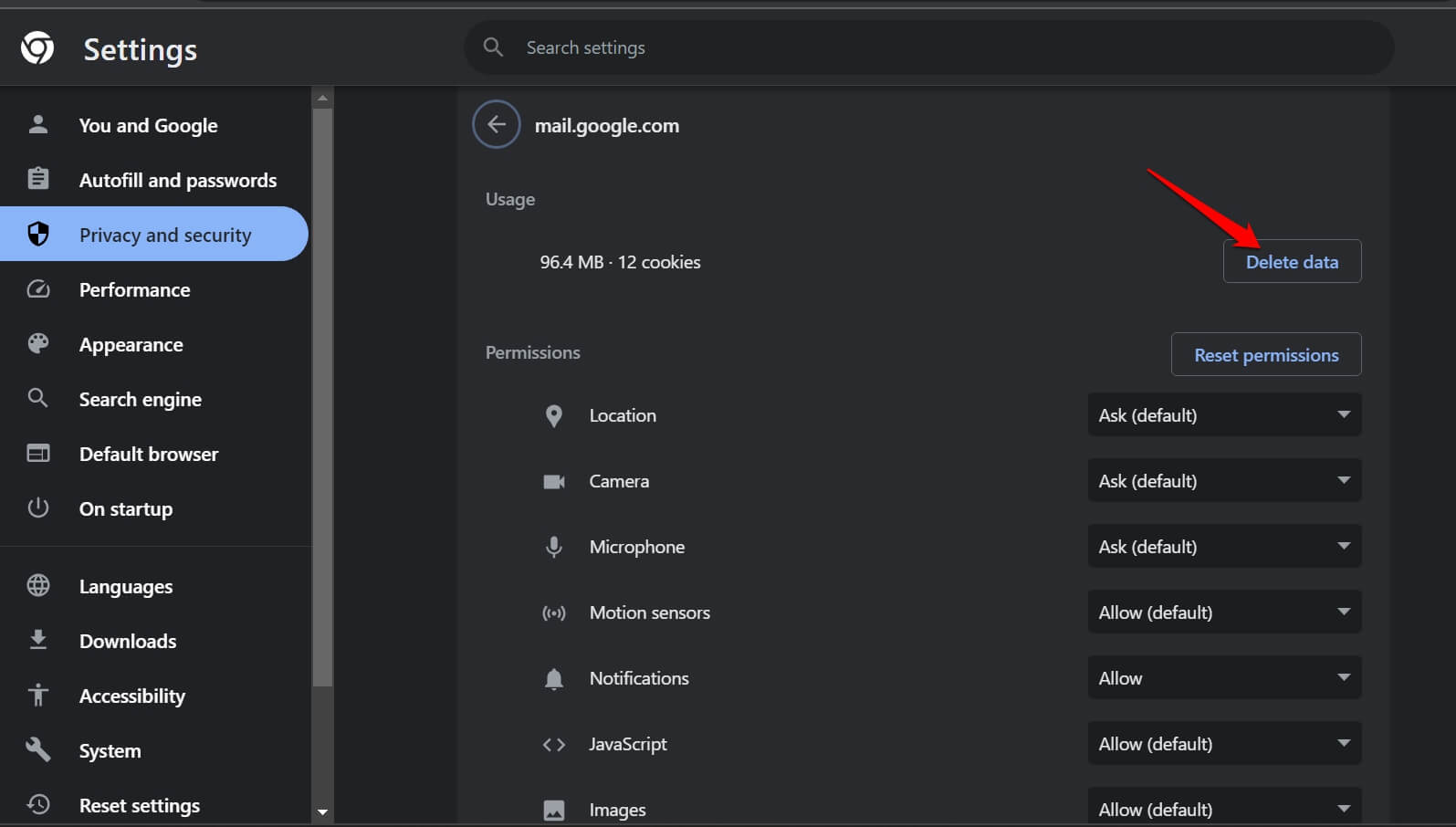Image resolution: width=1456 pixels, height=827 pixels.
Task: Open the Motion sensors permission dropdown
Action: click(x=1223, y=612)
